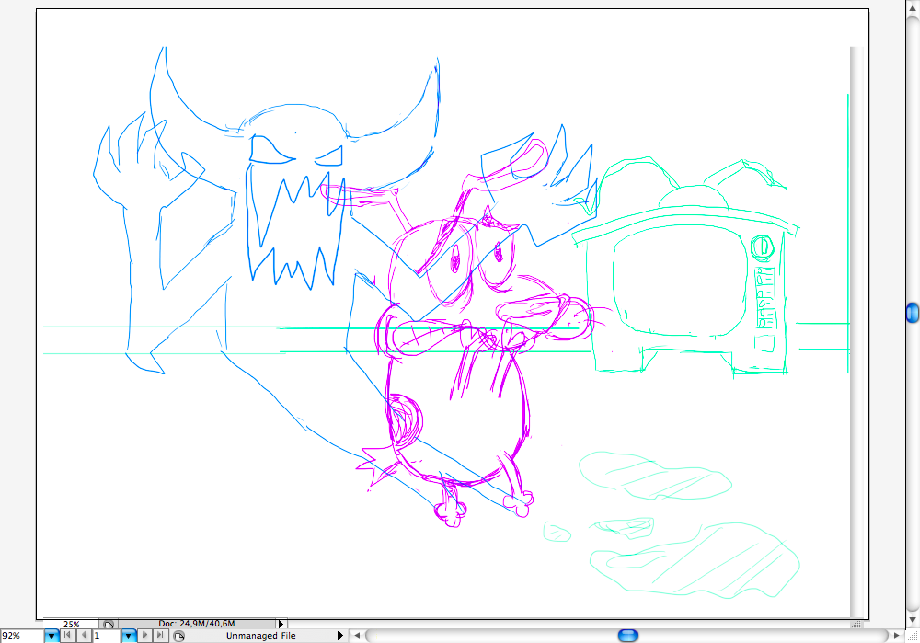Go to the previous page
920x643 pixels.
coord(84,635)
